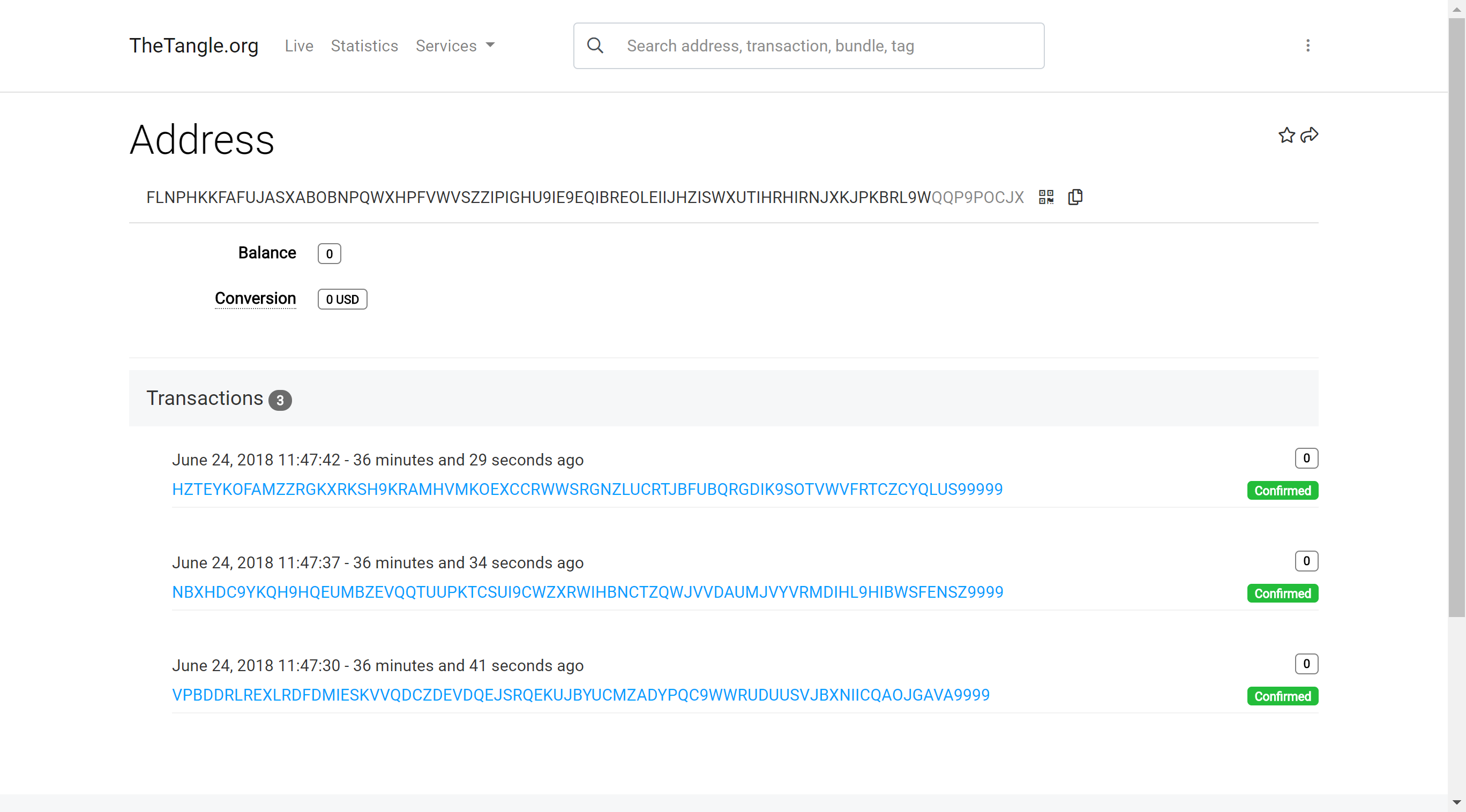
Task: Open the Live page
Action: coord(299,46)
